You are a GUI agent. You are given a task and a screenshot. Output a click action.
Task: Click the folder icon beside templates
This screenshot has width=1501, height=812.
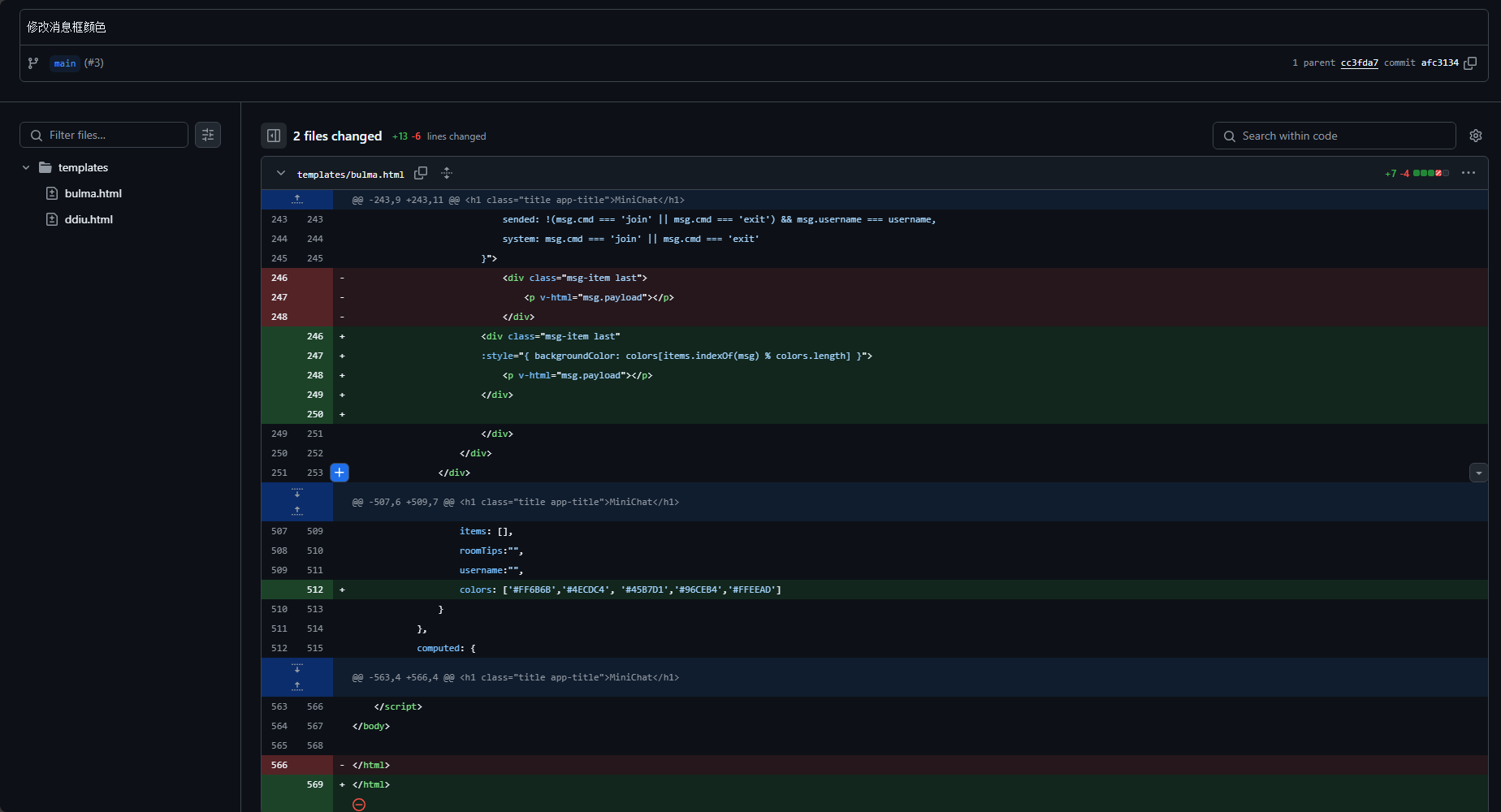coord(45,167)
